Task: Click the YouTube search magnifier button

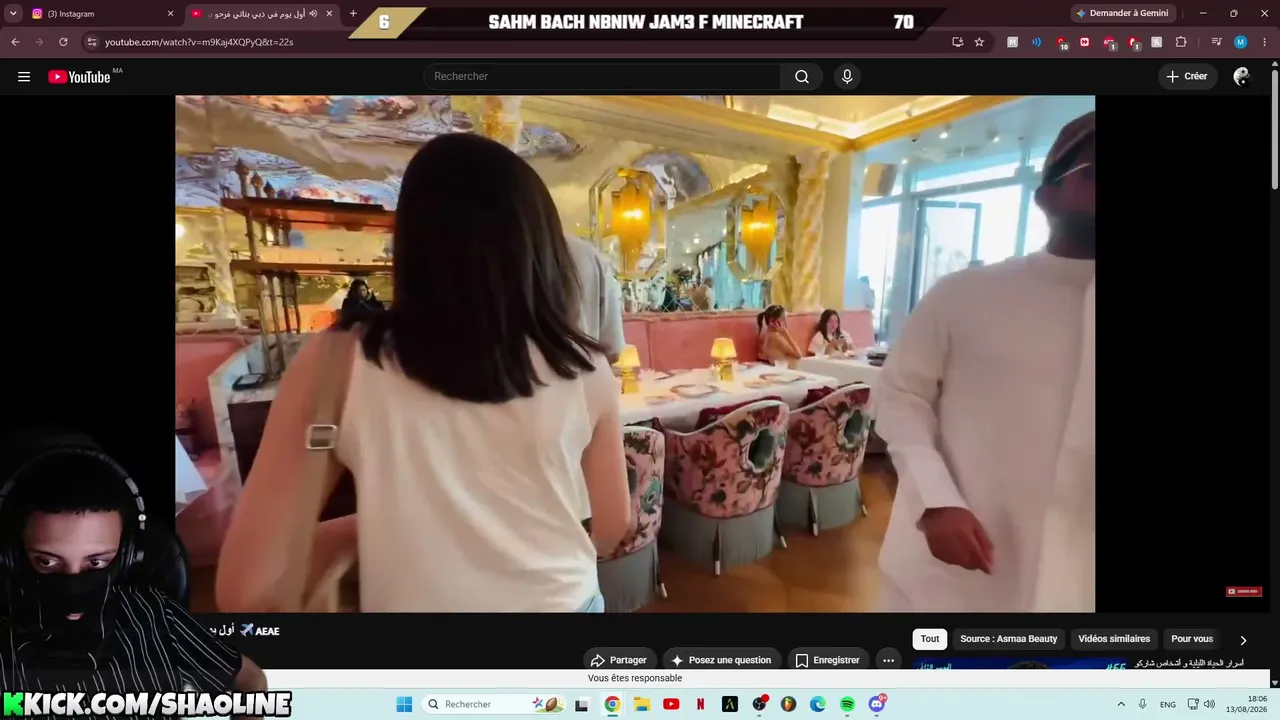Action: coord(802,77)
